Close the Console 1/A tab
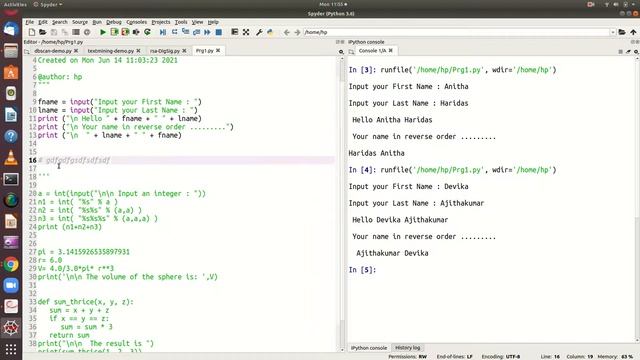640x360 pixels. (x=391, y=51)
